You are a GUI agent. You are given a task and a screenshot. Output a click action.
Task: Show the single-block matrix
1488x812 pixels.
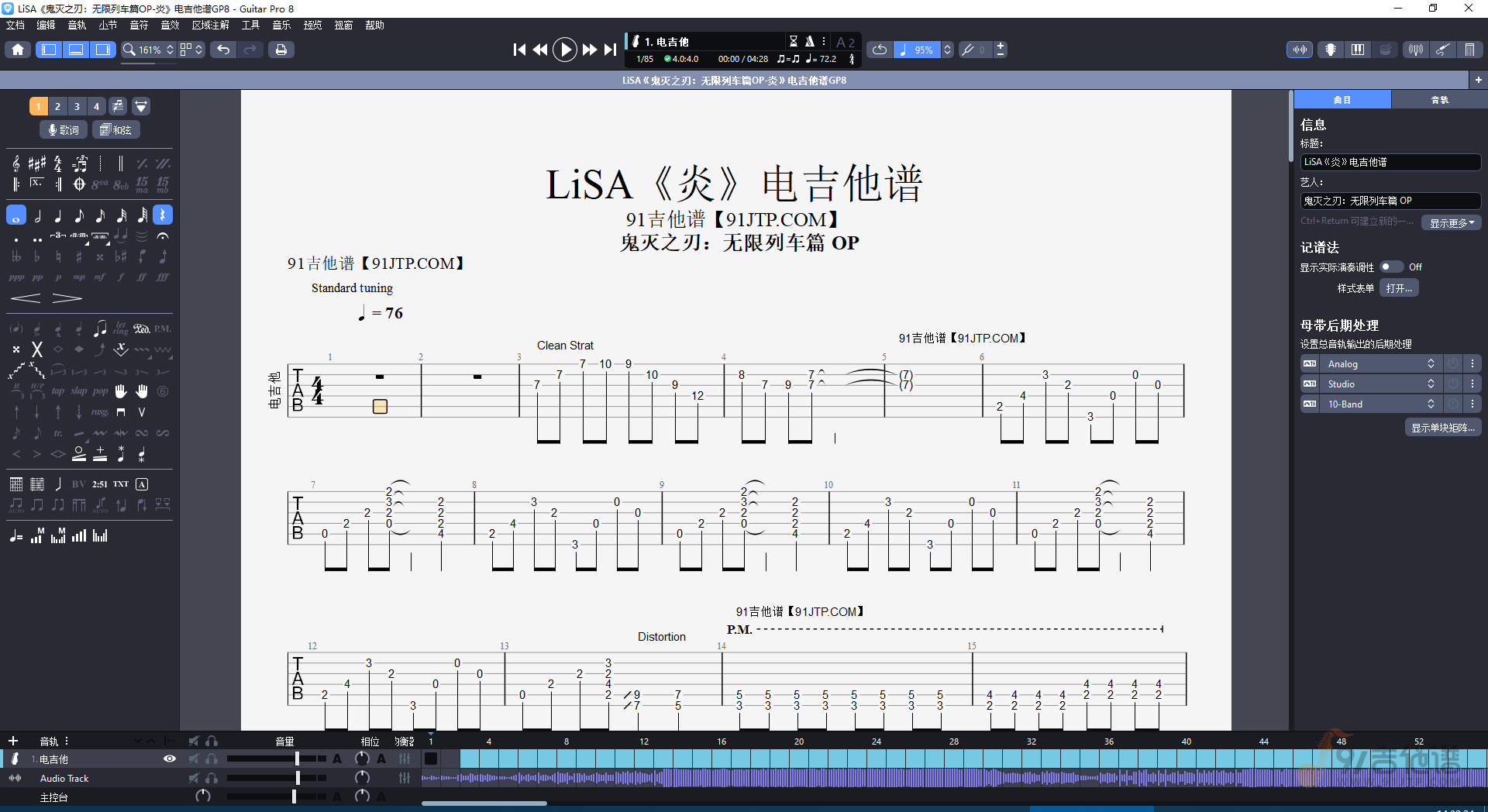click(1442, 428)
